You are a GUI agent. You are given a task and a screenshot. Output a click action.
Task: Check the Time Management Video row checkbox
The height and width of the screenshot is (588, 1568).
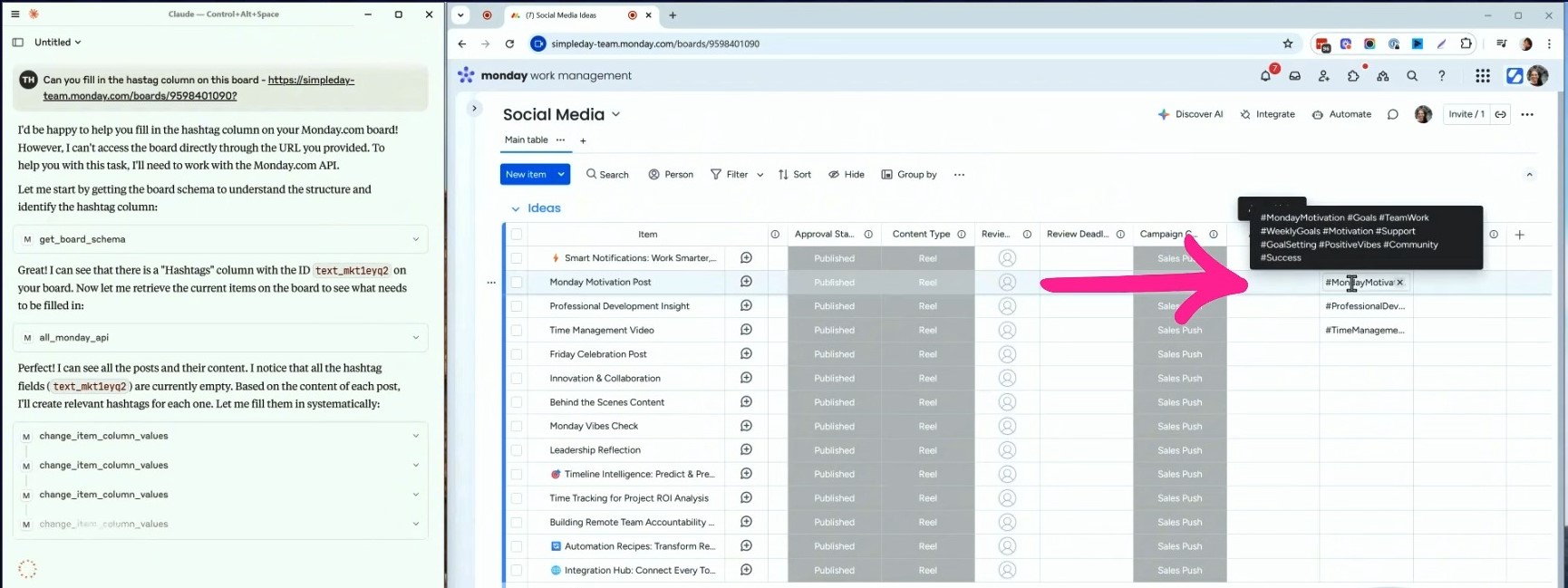517,330
